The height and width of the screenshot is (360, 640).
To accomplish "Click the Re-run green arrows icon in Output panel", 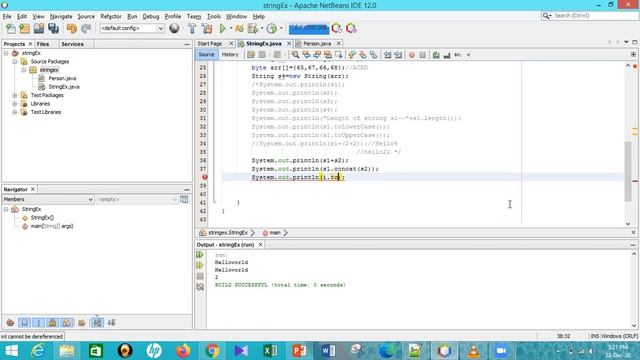I will [x=200, y=255].
